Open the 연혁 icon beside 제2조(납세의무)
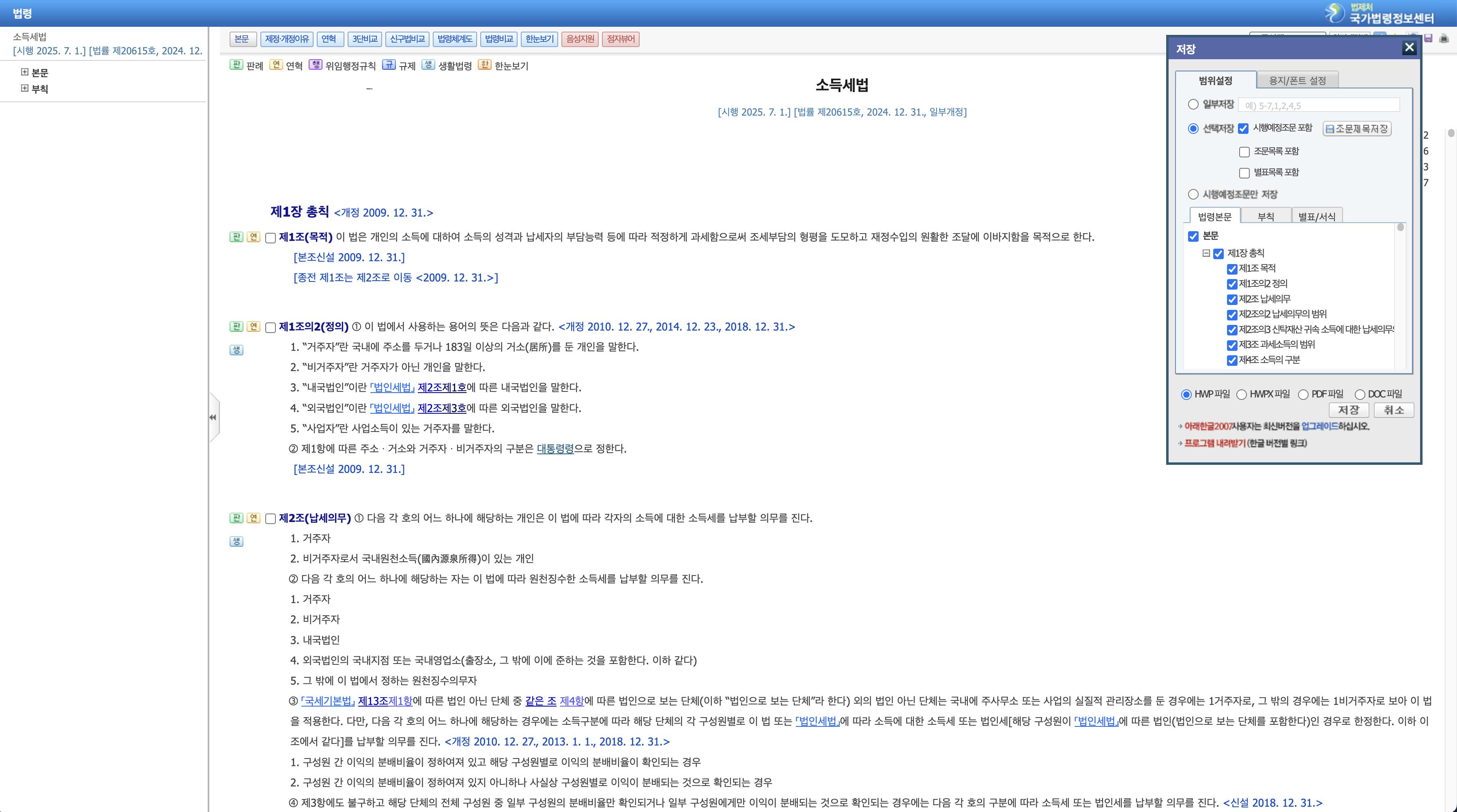This screenshot has width=1457, height=812. pos(254,518)
